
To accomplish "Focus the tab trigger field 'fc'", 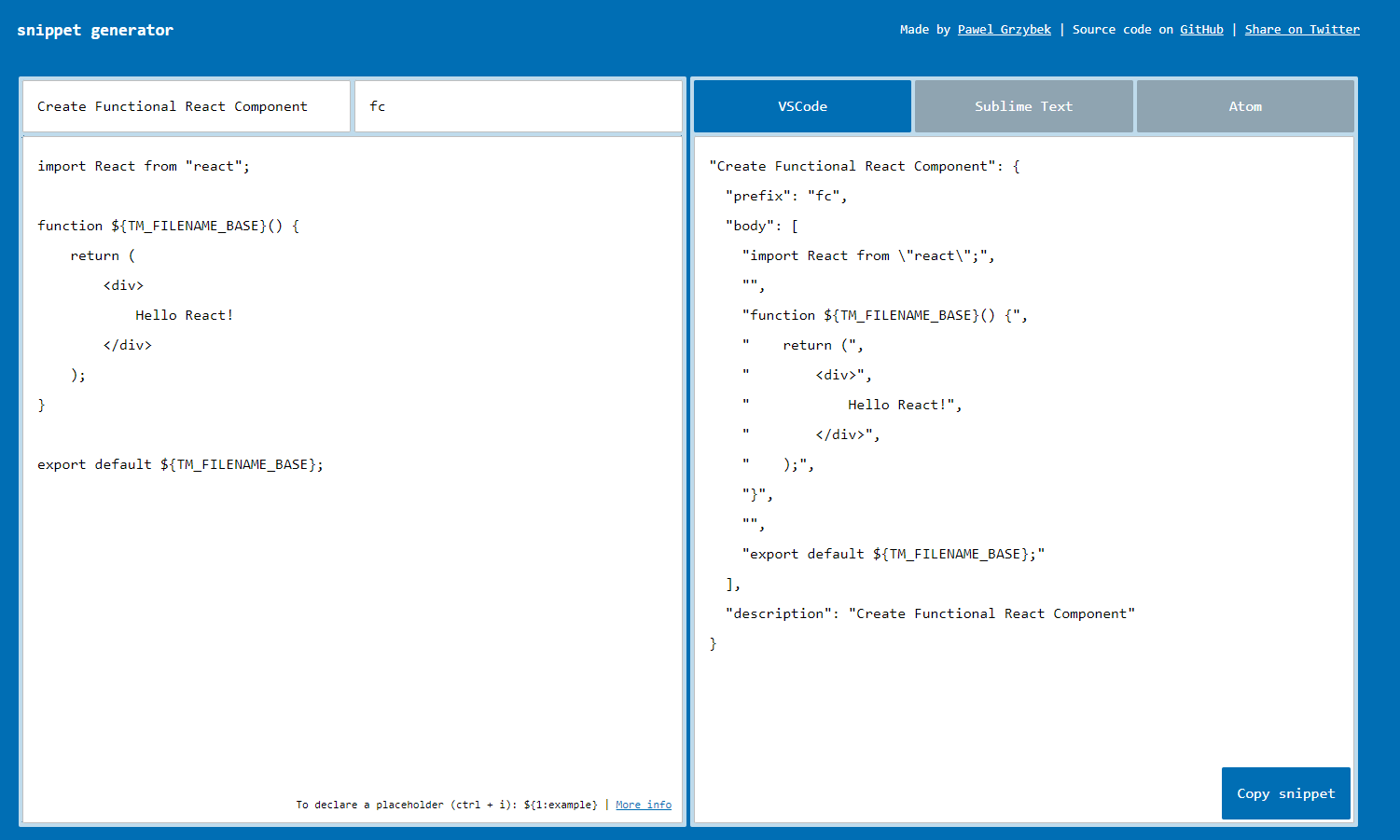I will [519, 106].
